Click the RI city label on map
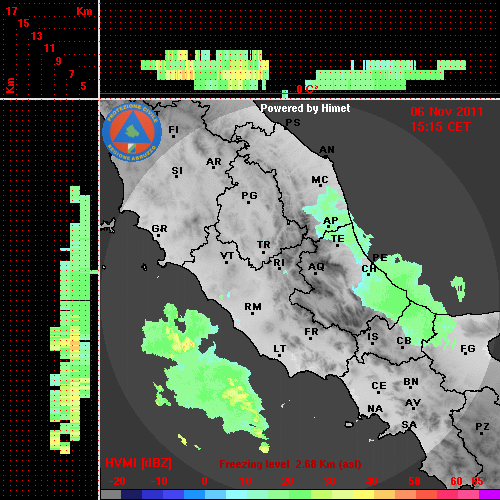 279,263
